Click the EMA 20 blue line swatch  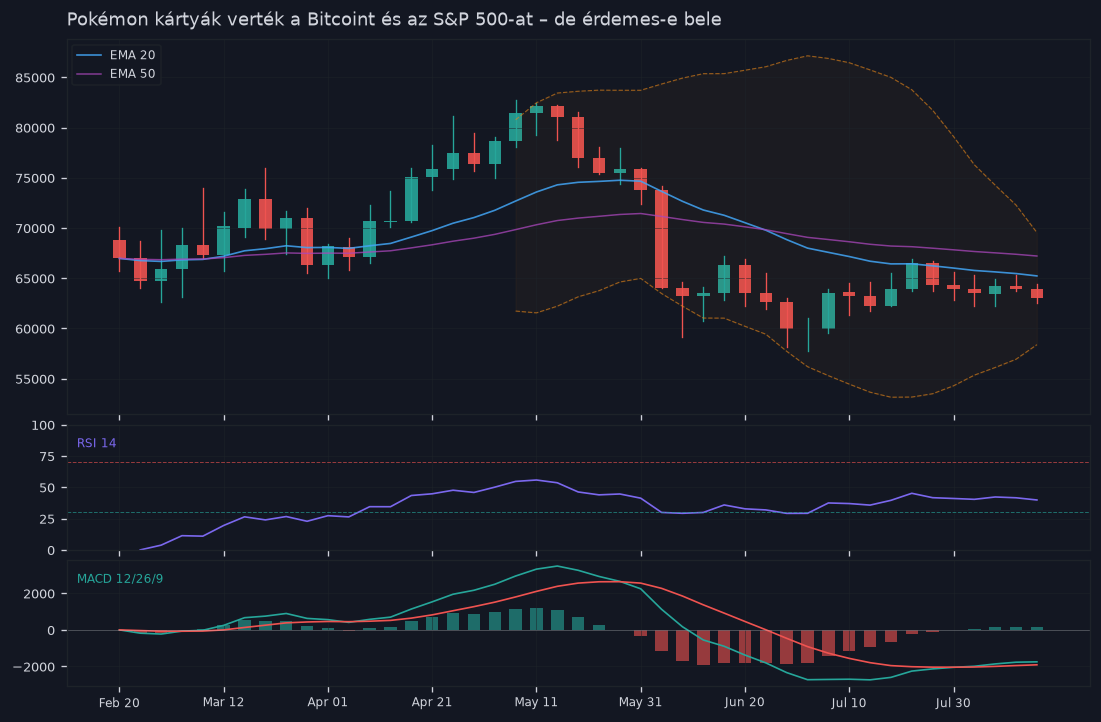(x=89, y=55)
